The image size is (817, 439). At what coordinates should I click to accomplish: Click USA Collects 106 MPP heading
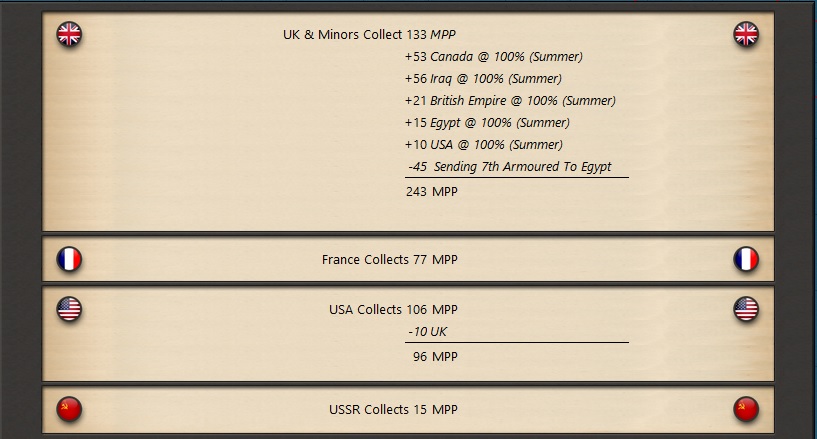click(x=393, y=310)
